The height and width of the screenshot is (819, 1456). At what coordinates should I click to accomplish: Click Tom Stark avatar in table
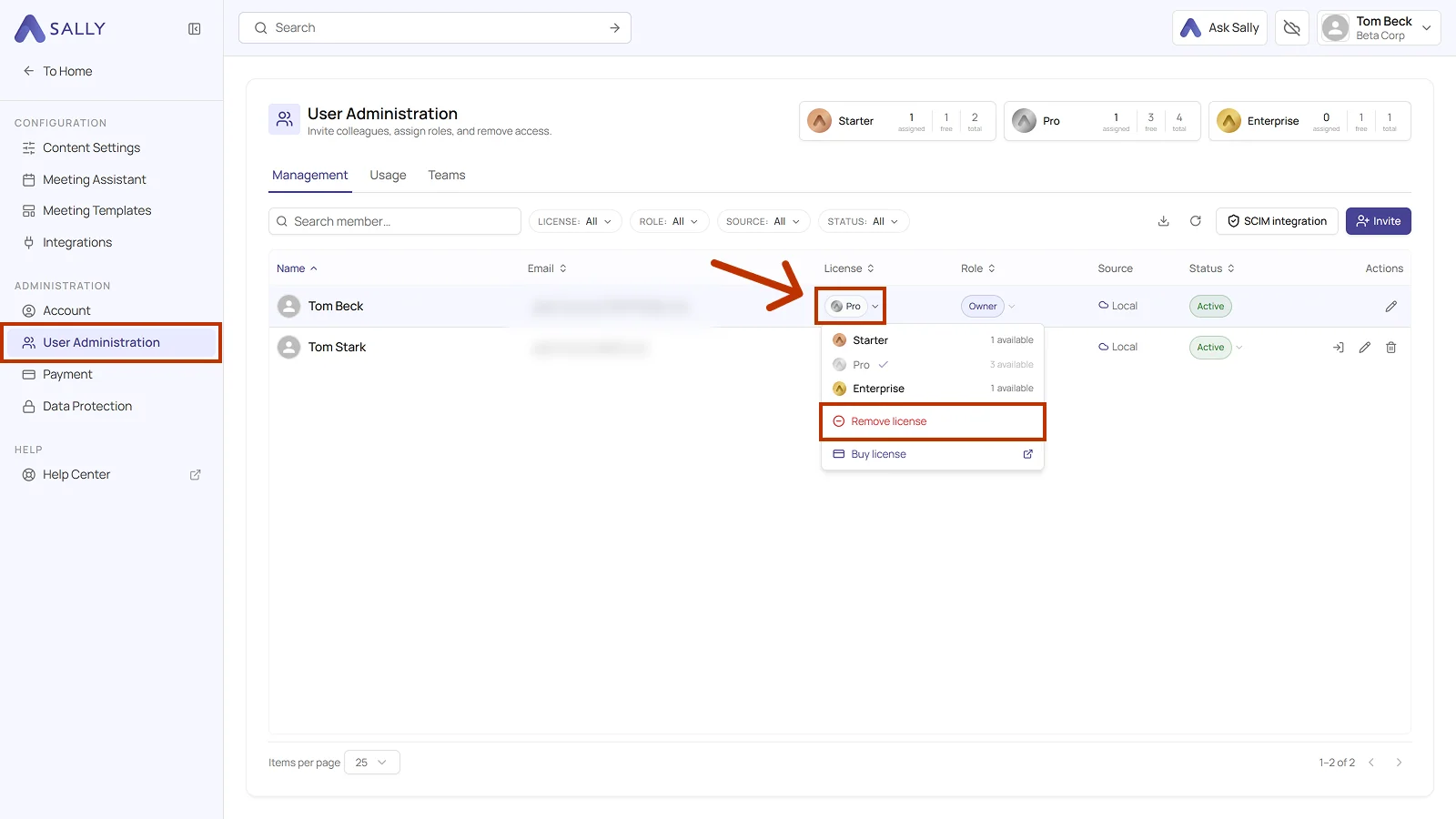tap(288, 348)
